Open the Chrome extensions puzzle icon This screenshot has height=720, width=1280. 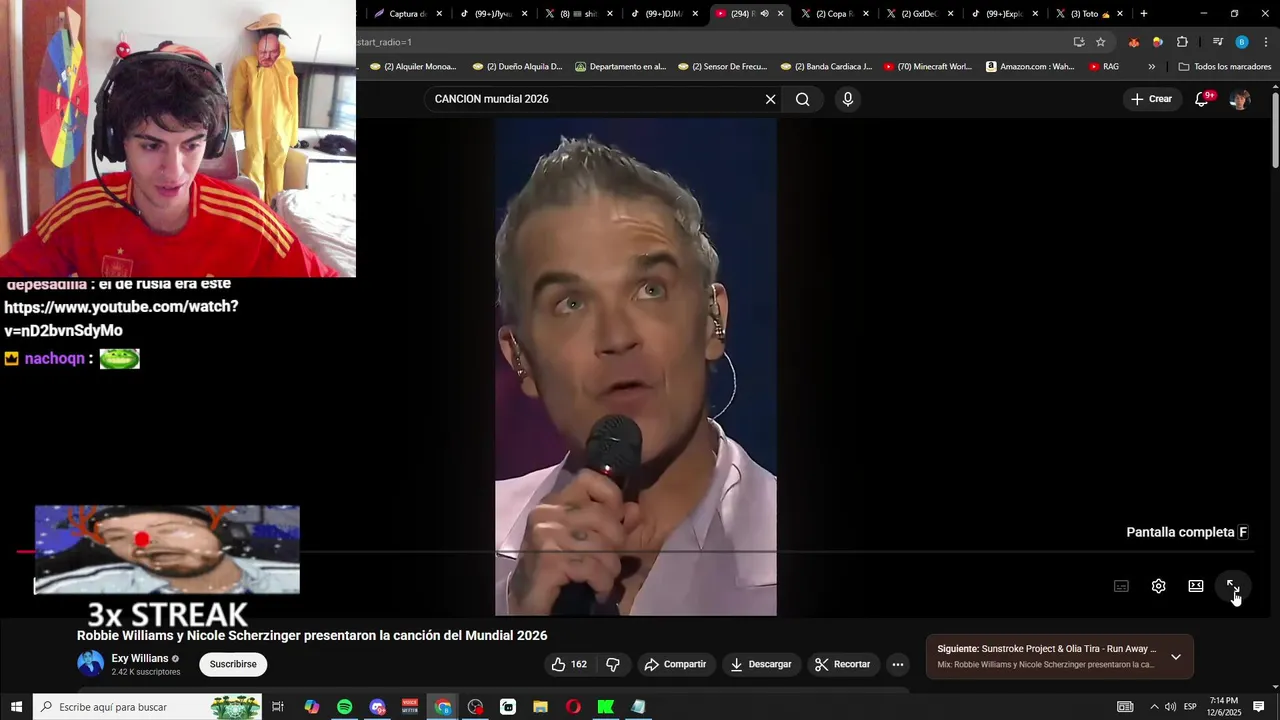coord(1182,42)
